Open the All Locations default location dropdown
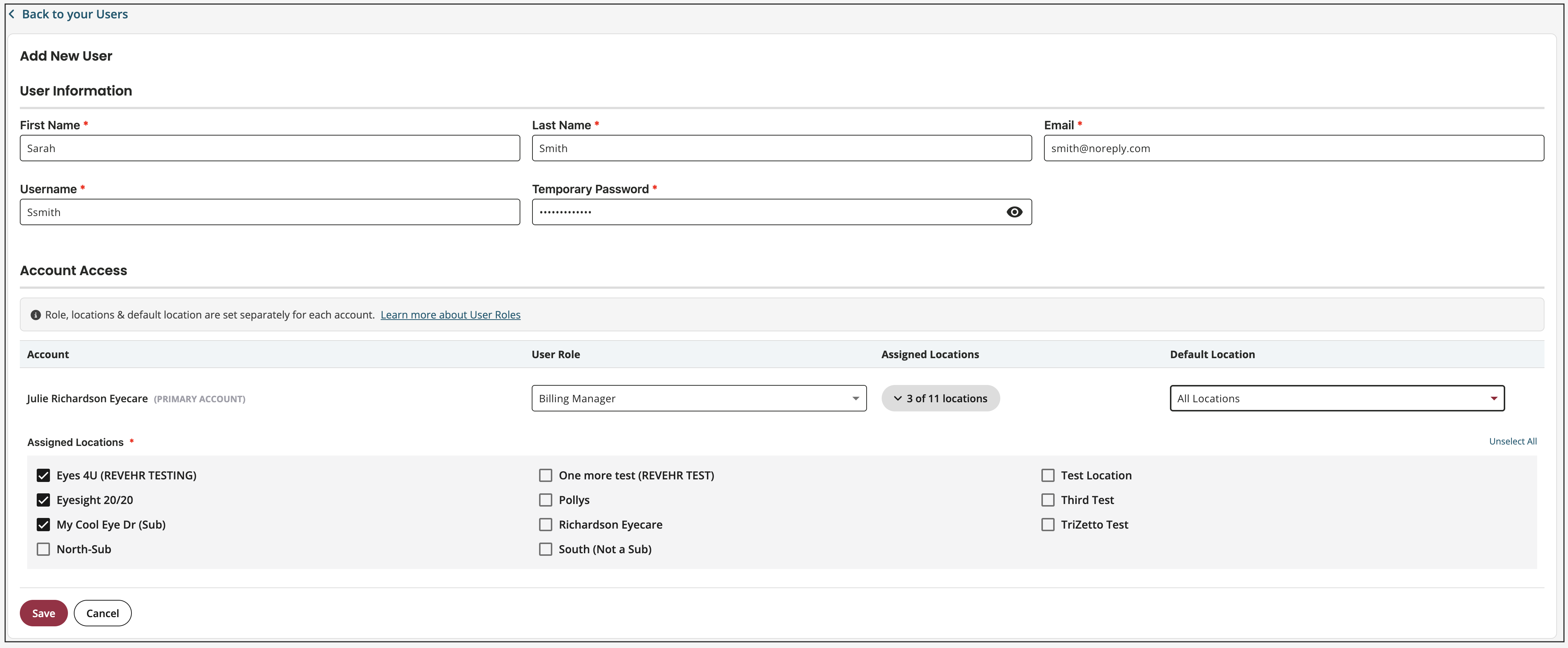This screenshot has height=648, width=1568. click(x=1337, y=398)
